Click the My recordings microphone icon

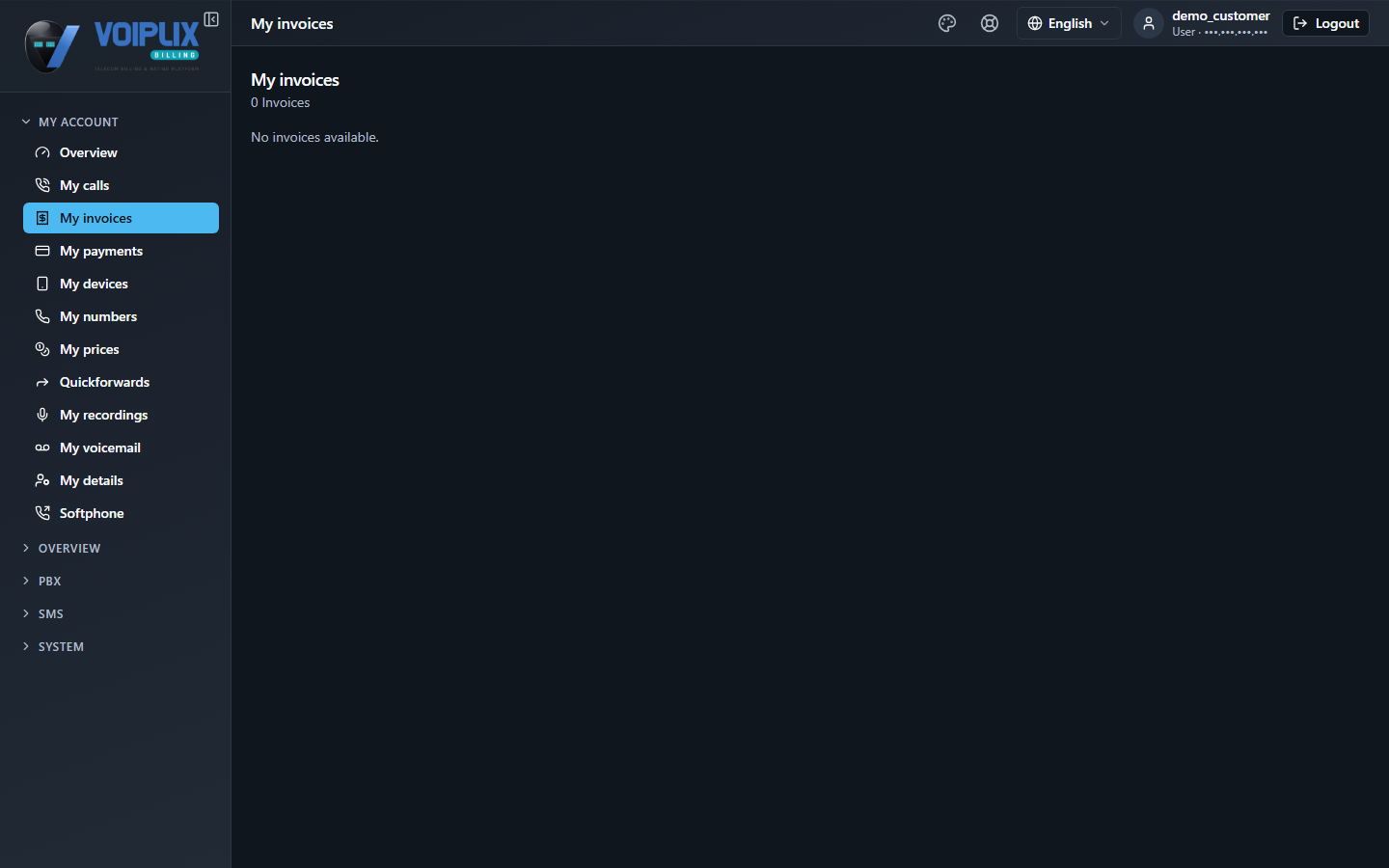42,415
